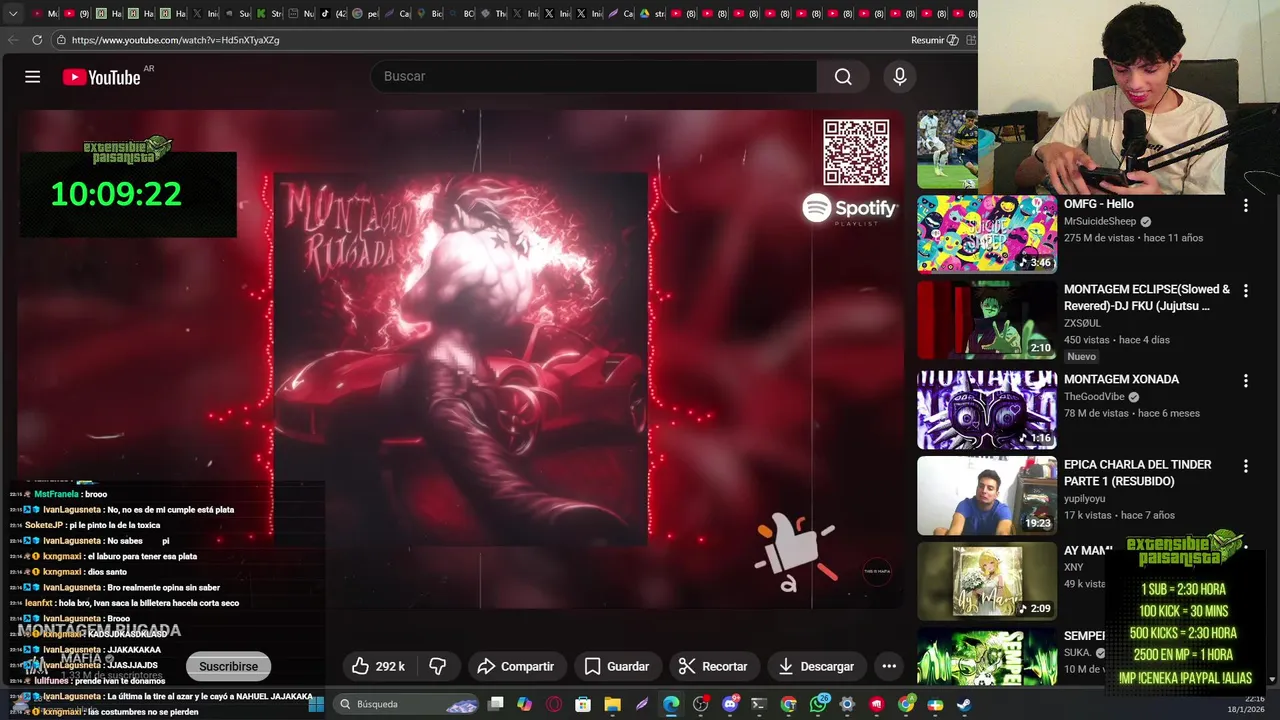Viewport: 1280px width, 720px height.
Task: Open EPICA CHARLA DEL TINDER thumbnail
Action: (987, 495)
